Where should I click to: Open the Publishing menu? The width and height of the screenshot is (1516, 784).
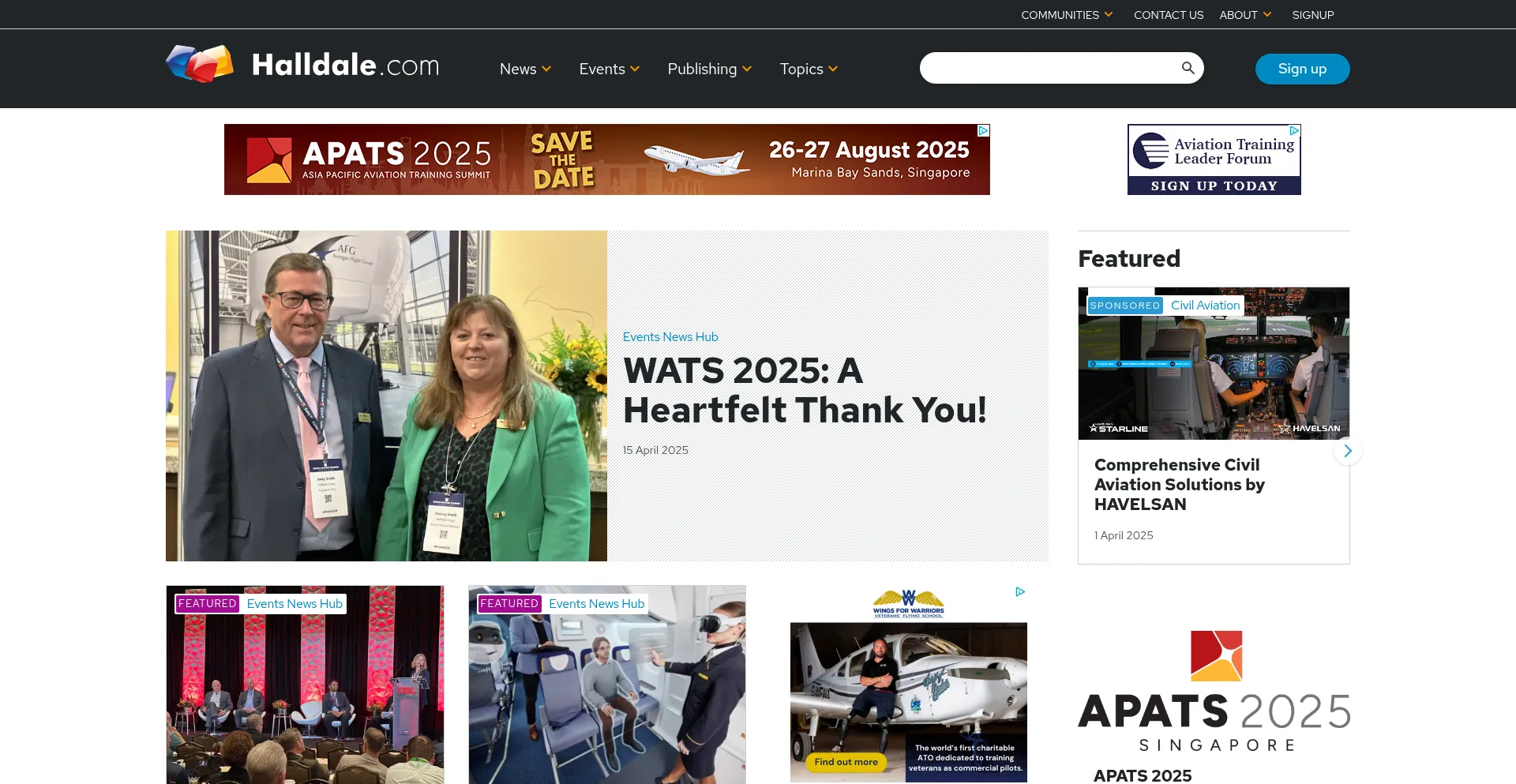point(709,69)
